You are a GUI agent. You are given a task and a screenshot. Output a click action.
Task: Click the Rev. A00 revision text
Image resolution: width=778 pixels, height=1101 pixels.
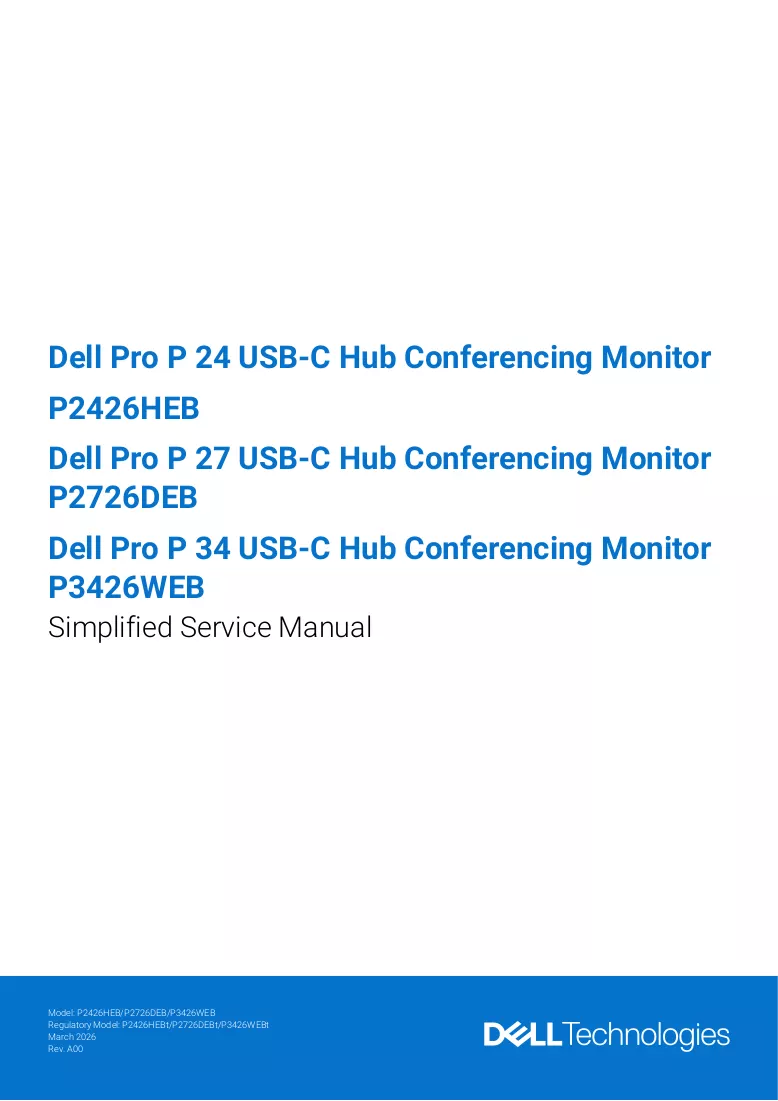click(65, 1049)
